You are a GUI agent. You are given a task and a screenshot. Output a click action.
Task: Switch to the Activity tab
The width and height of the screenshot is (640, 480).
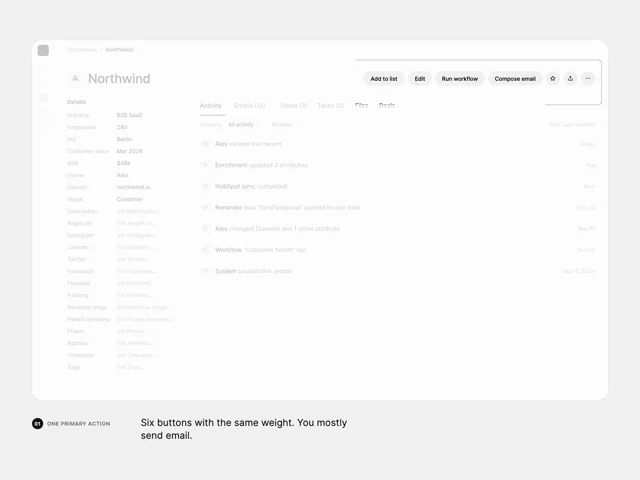point(211,105)
